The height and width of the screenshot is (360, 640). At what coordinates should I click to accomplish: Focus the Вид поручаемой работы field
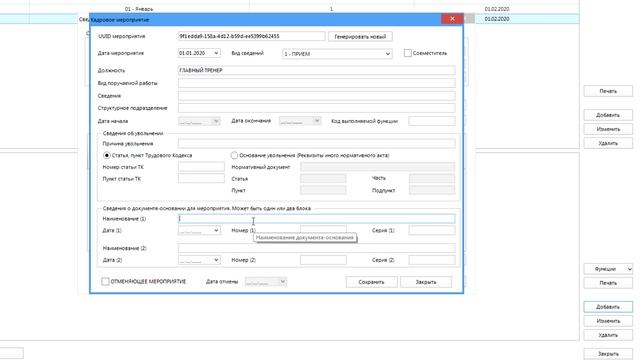316,83
